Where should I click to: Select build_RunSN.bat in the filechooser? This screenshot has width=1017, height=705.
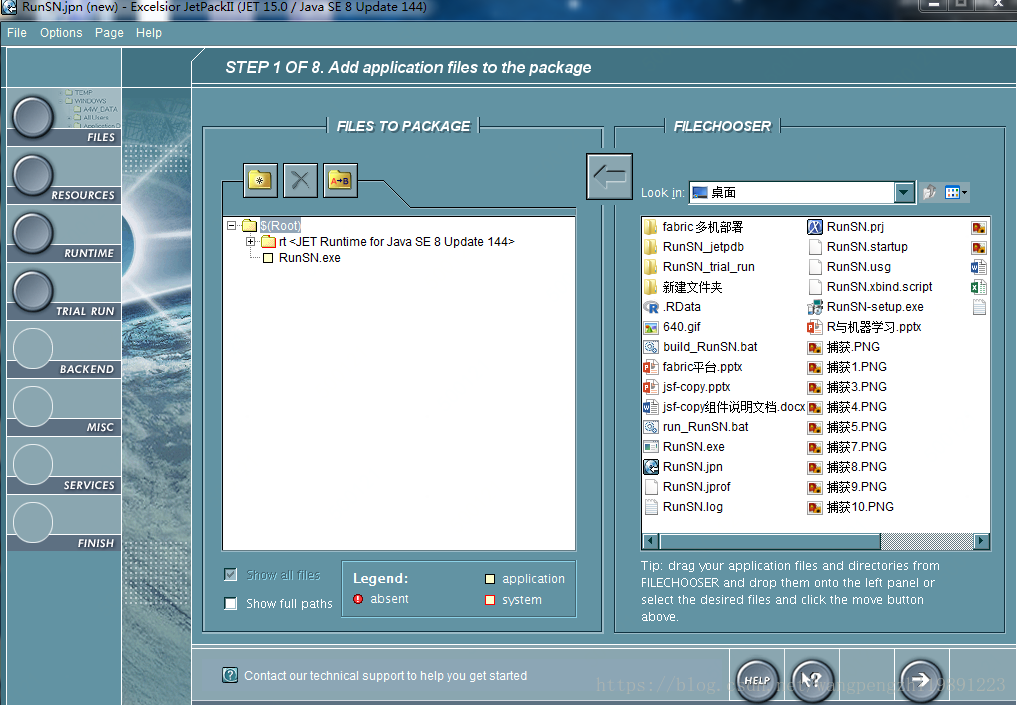coord(700,347)
